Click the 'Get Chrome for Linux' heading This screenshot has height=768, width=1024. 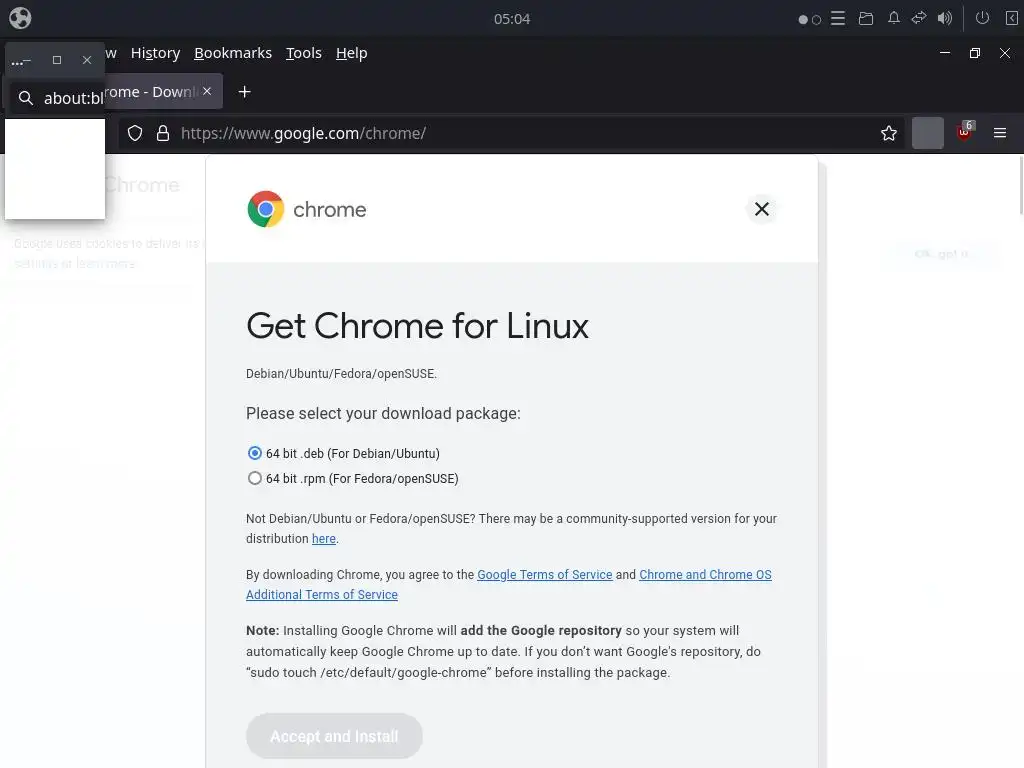click(x=417, y=326)
